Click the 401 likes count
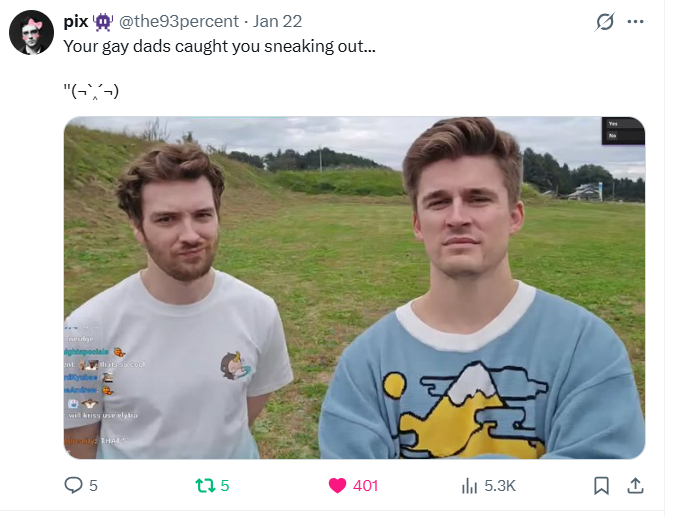Viewport: 682px width, 516px height. 365,486
